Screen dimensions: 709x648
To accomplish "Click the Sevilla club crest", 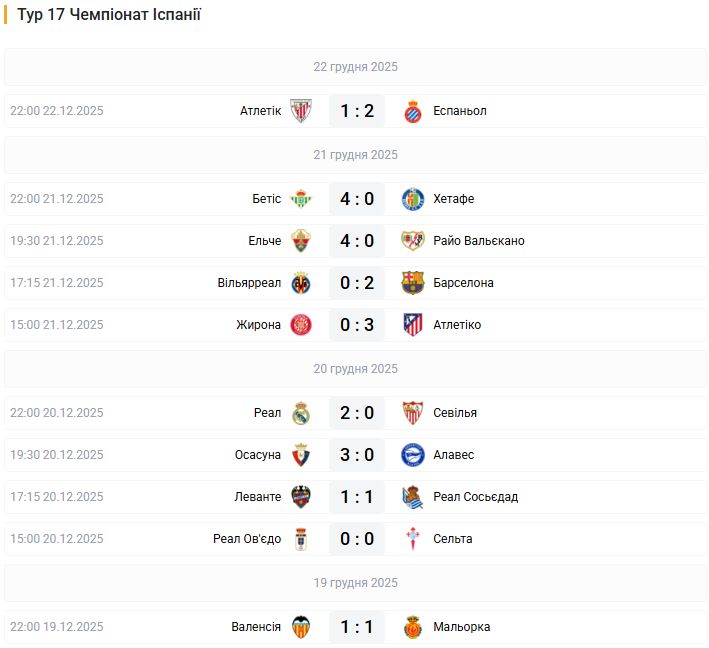I will (x=412, y=413).
